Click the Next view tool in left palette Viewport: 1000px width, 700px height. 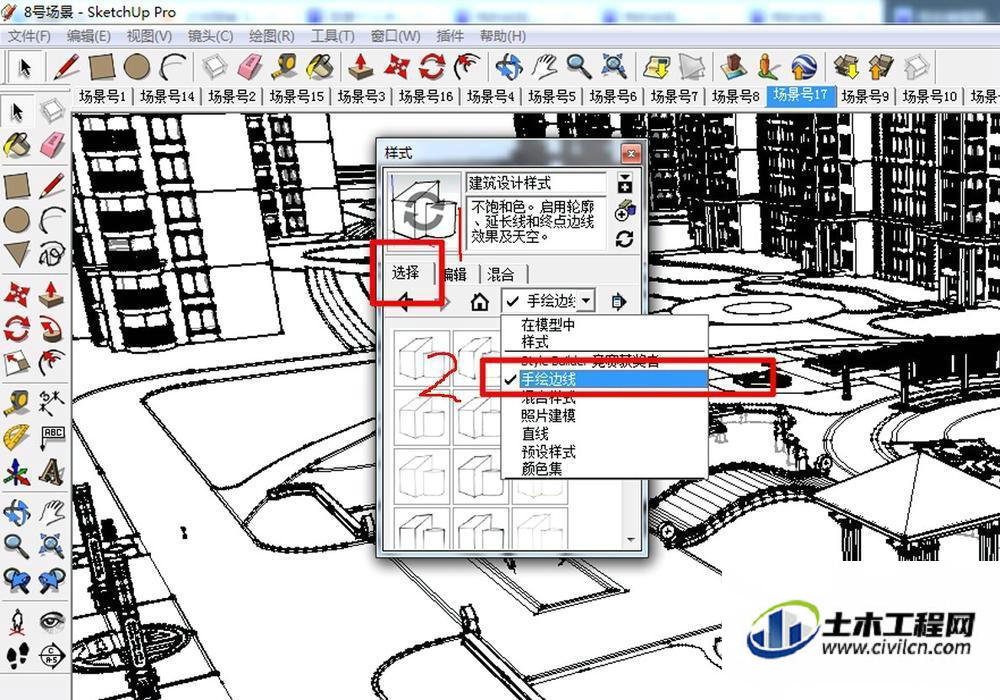tap(52, 580)
